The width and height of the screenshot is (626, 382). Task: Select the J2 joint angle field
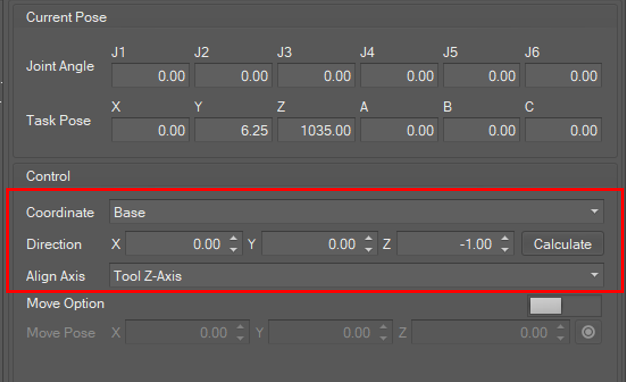click(x=233, y=75)
